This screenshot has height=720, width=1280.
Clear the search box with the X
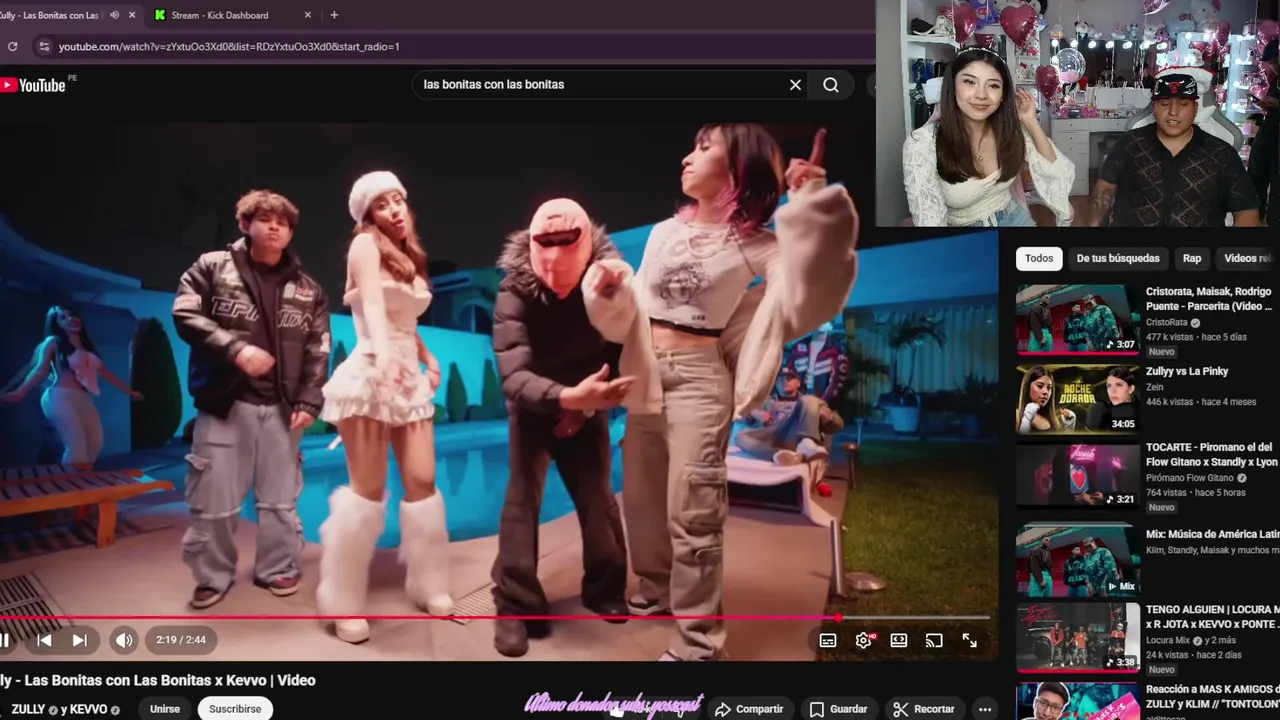point(795,85)
